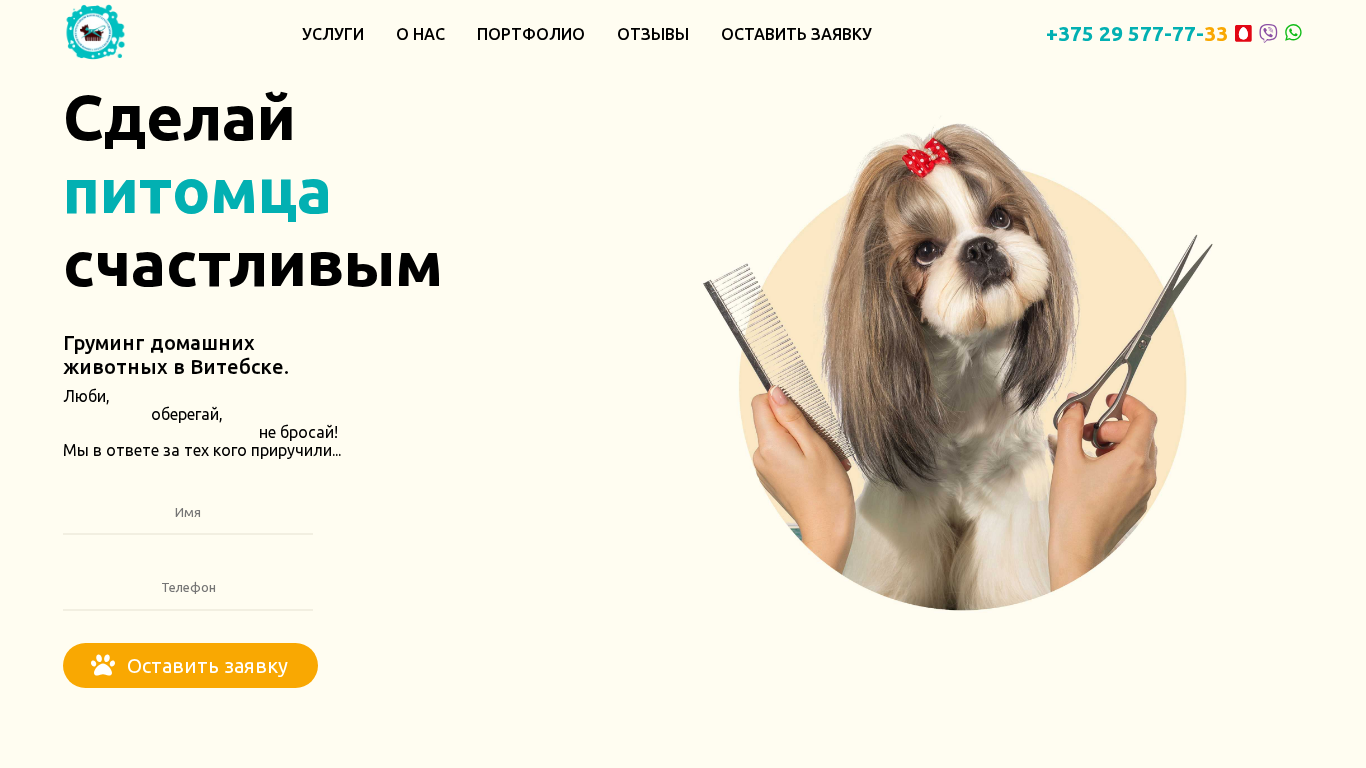Select Оставить заявку in top navigation

(x=796, y=34)
